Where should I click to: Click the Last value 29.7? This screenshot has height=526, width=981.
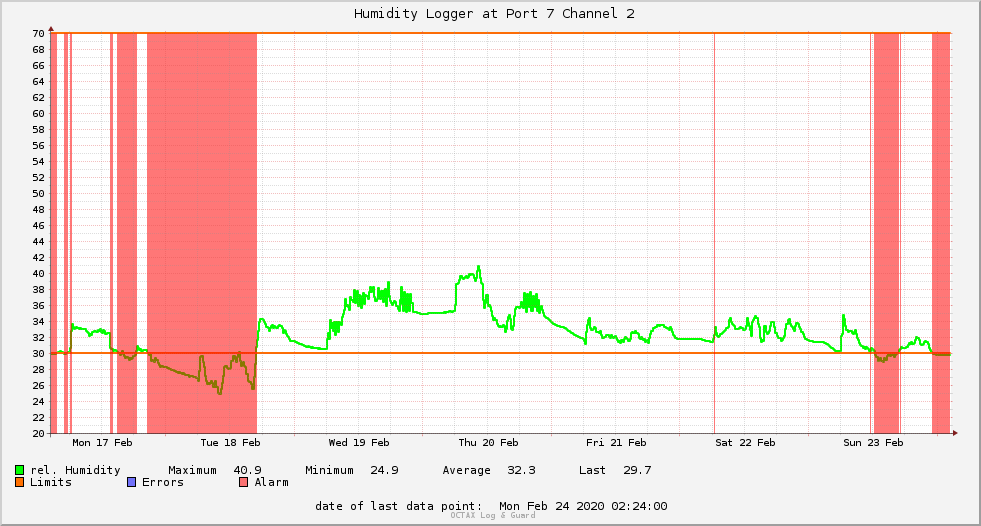tap(637, 470)
